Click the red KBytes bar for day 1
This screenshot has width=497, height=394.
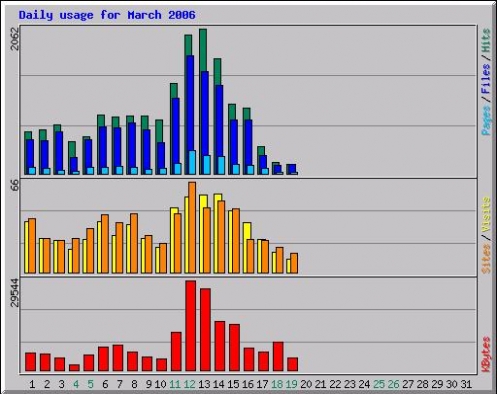[30, 362]
